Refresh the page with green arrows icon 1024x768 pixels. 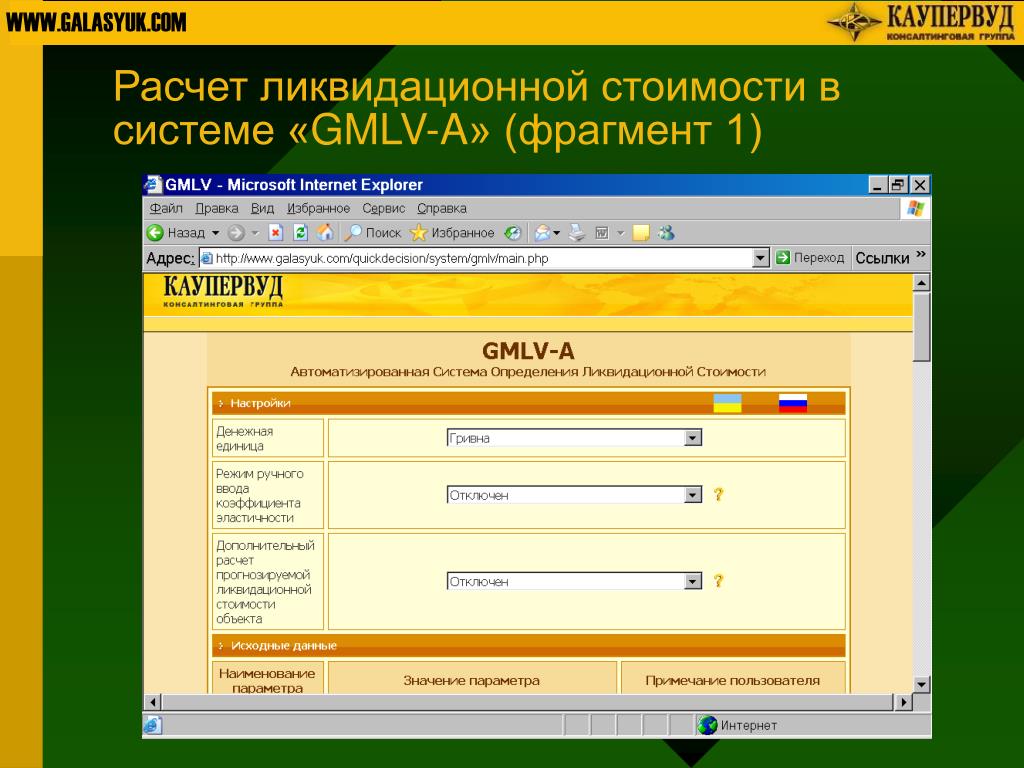click(300, 232)
